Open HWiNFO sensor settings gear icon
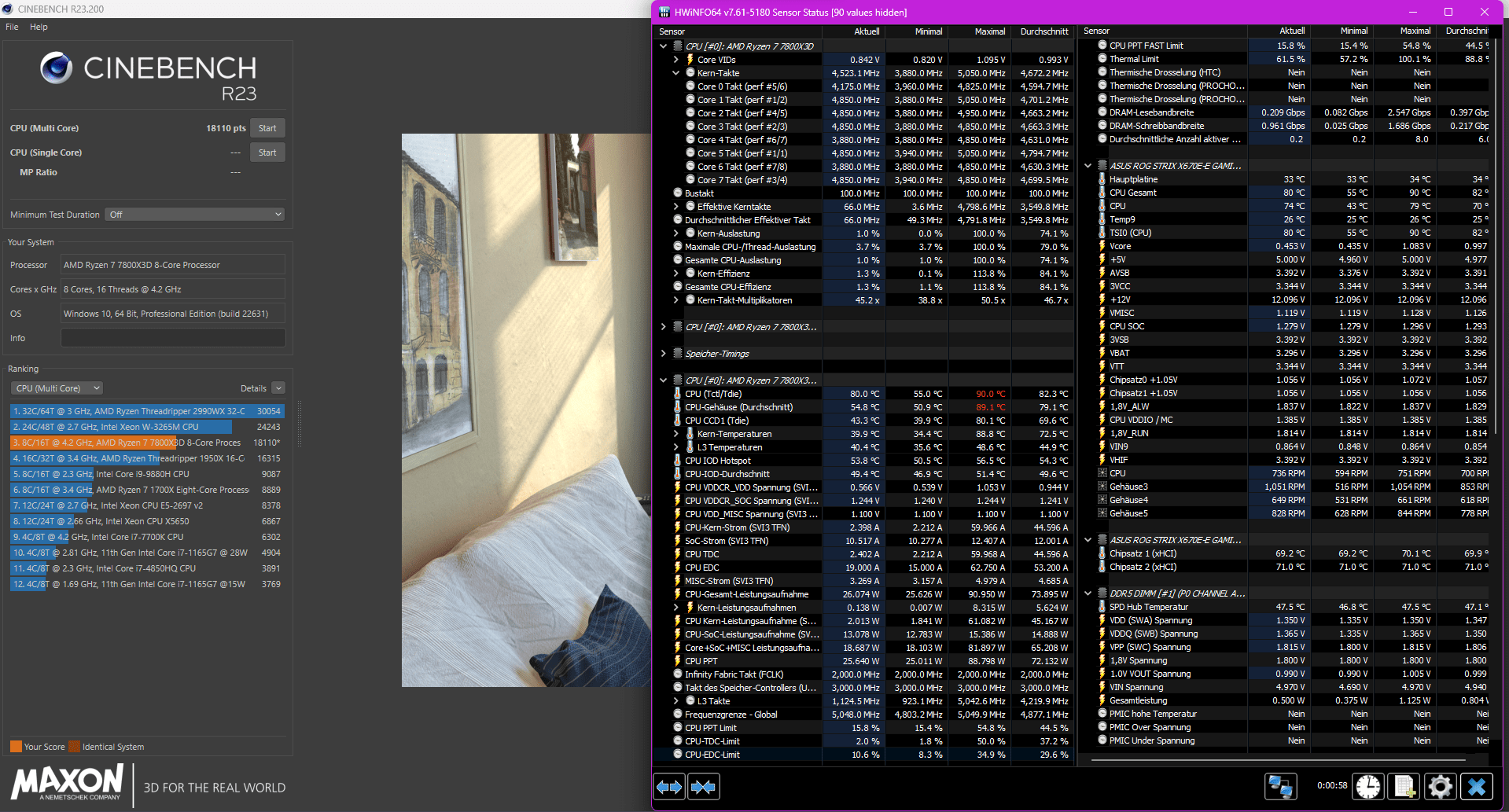The image size is (1509, 812). click(1441, 786)
